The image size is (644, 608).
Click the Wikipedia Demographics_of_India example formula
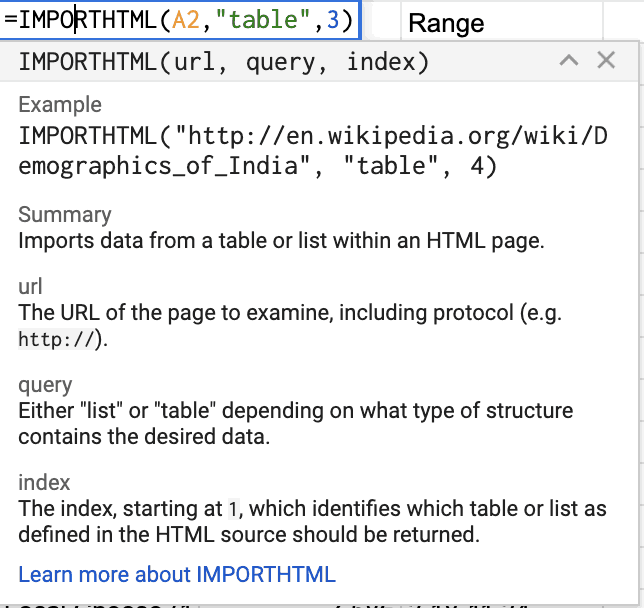click(x=313, y=151)
